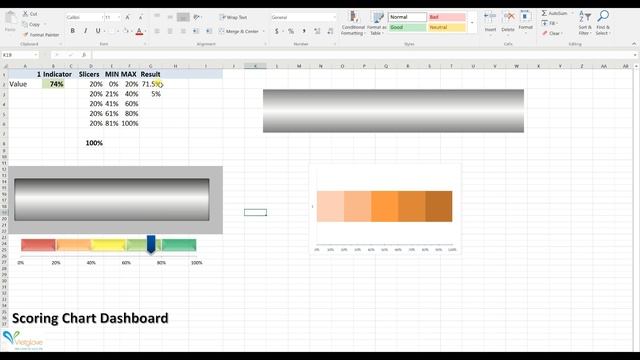Apply bold formatting
This screenshot has width=640, height=360.
(x=73, y=31)
